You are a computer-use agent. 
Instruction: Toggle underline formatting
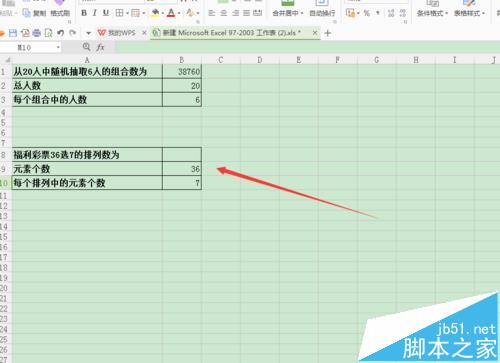pyautogui.click(x=106, y=13)
